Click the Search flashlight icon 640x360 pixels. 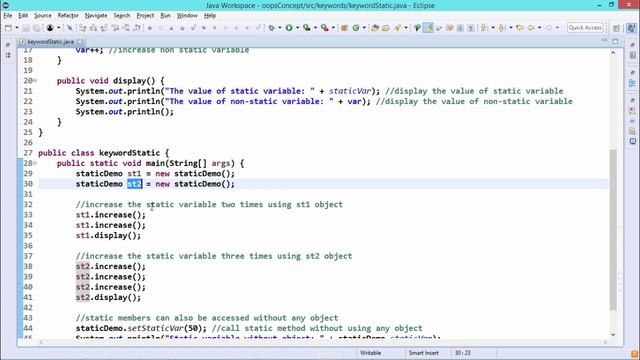[x=397, y=28]
